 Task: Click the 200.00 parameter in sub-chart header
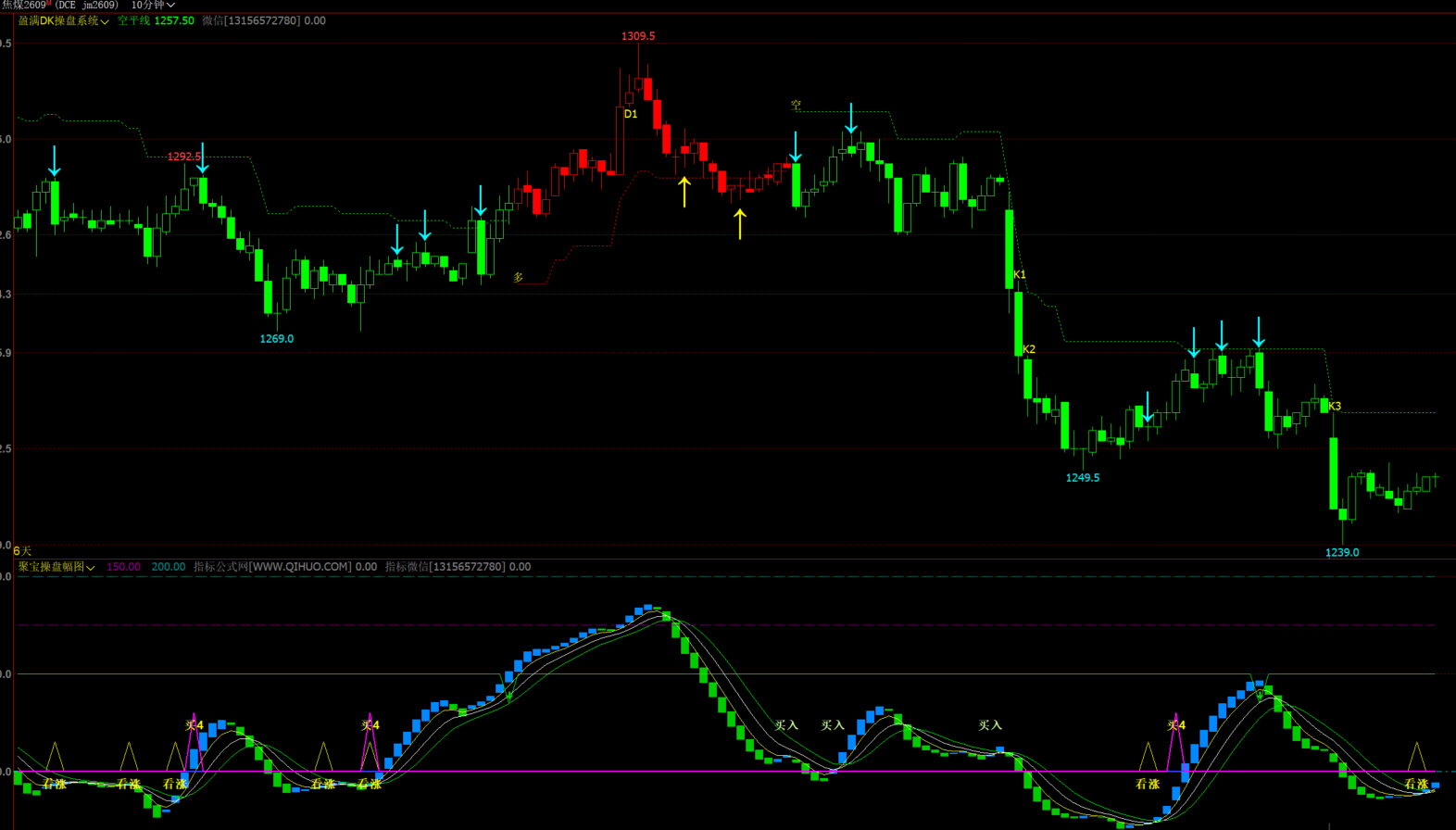pos(169,567)
